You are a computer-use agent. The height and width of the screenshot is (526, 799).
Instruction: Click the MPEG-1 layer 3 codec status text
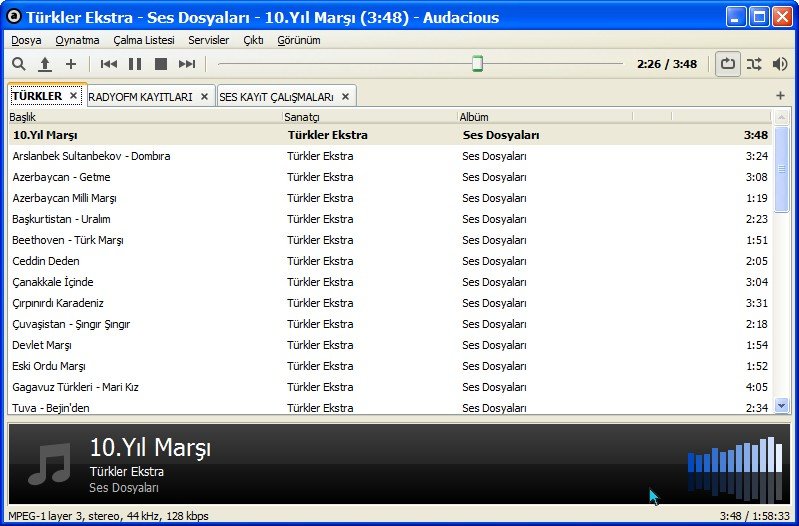pos(108,516)
